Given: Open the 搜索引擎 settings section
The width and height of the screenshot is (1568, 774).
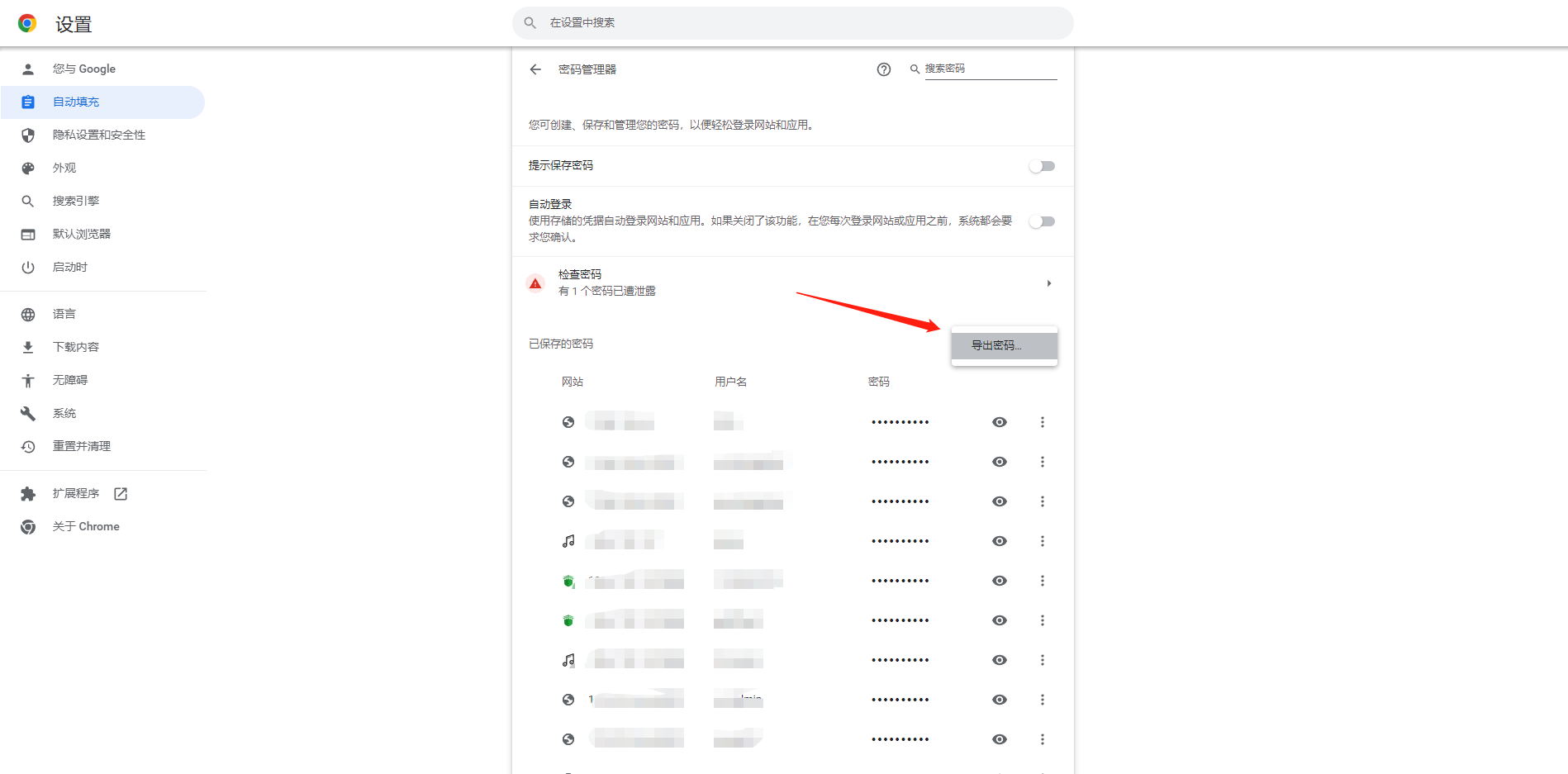Looking at the screenshot, I should pos(75,201).
